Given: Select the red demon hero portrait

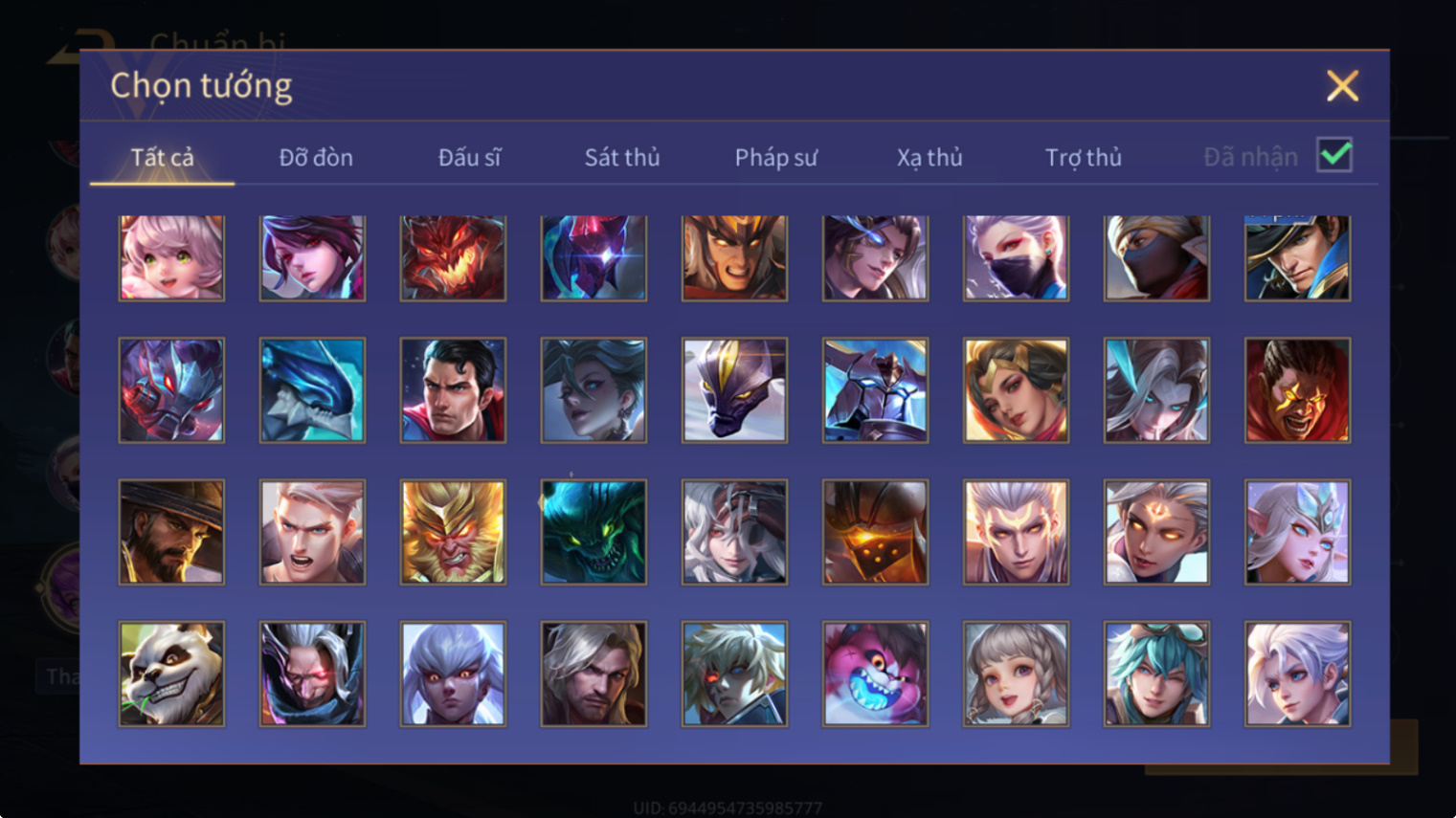Looking at the screenshot, I should (453, 257).
